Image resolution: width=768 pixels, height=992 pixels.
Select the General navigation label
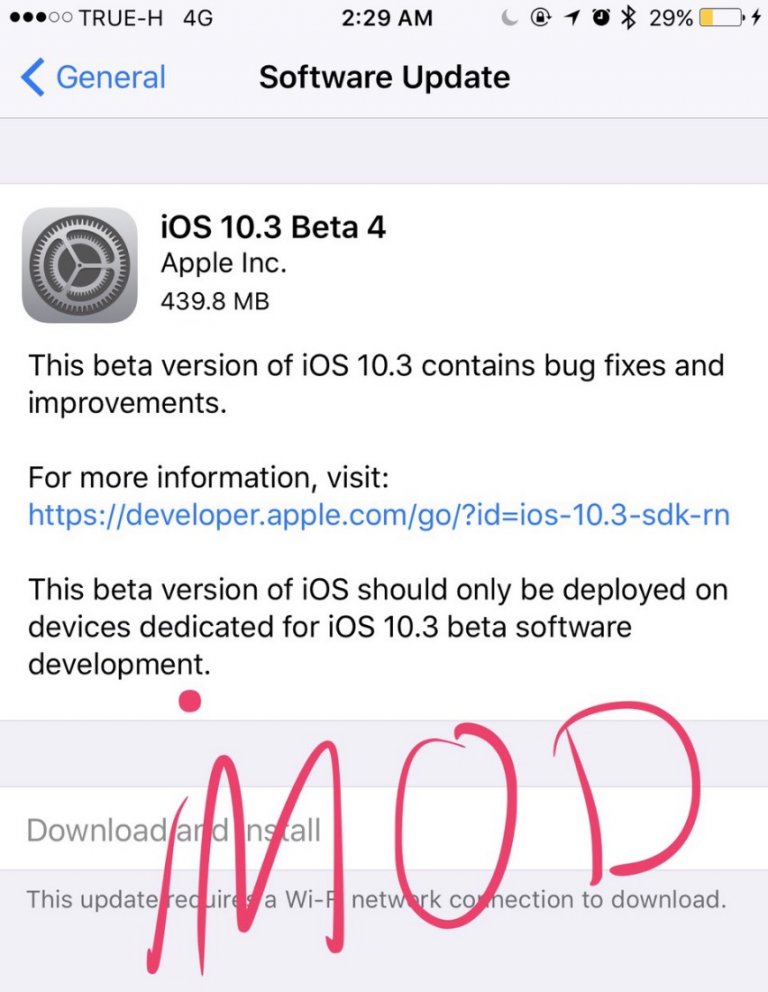[110, 77]
